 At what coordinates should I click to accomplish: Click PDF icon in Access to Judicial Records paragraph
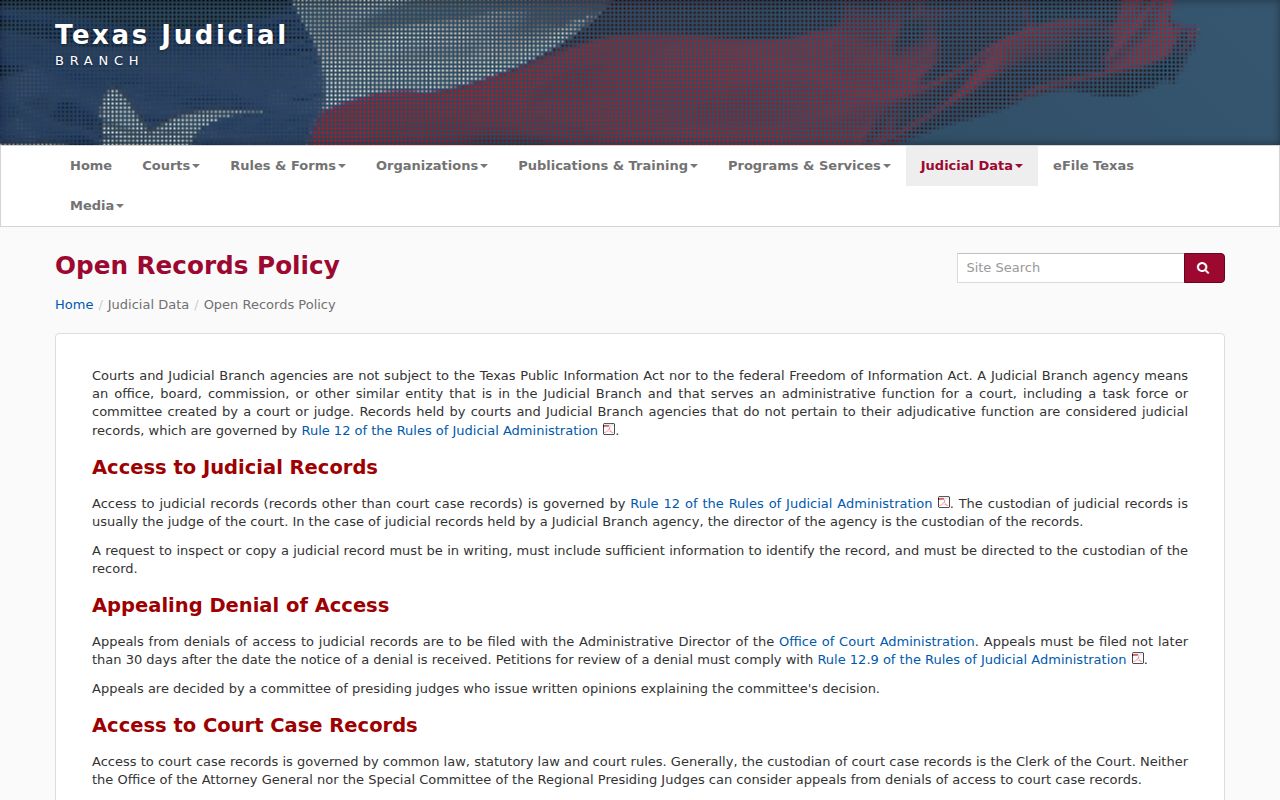pyautogui.click(x=943, y=503)
